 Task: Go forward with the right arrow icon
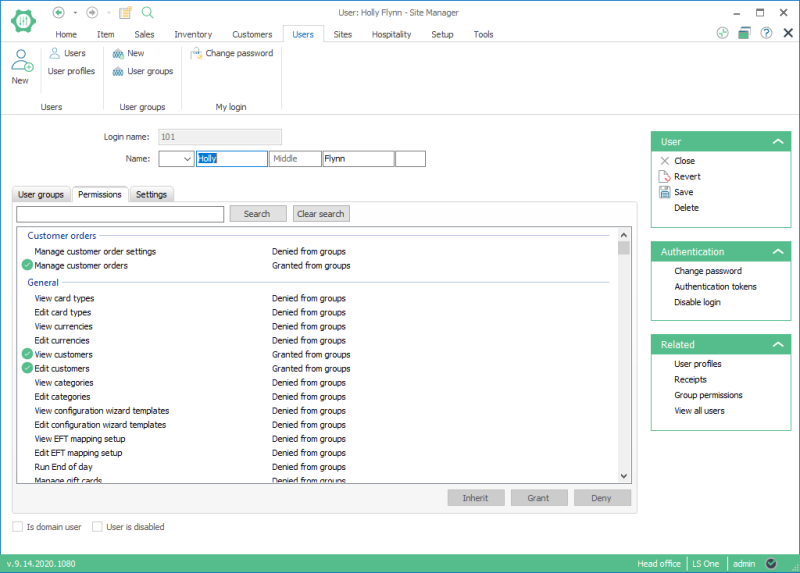pos(92,12)
